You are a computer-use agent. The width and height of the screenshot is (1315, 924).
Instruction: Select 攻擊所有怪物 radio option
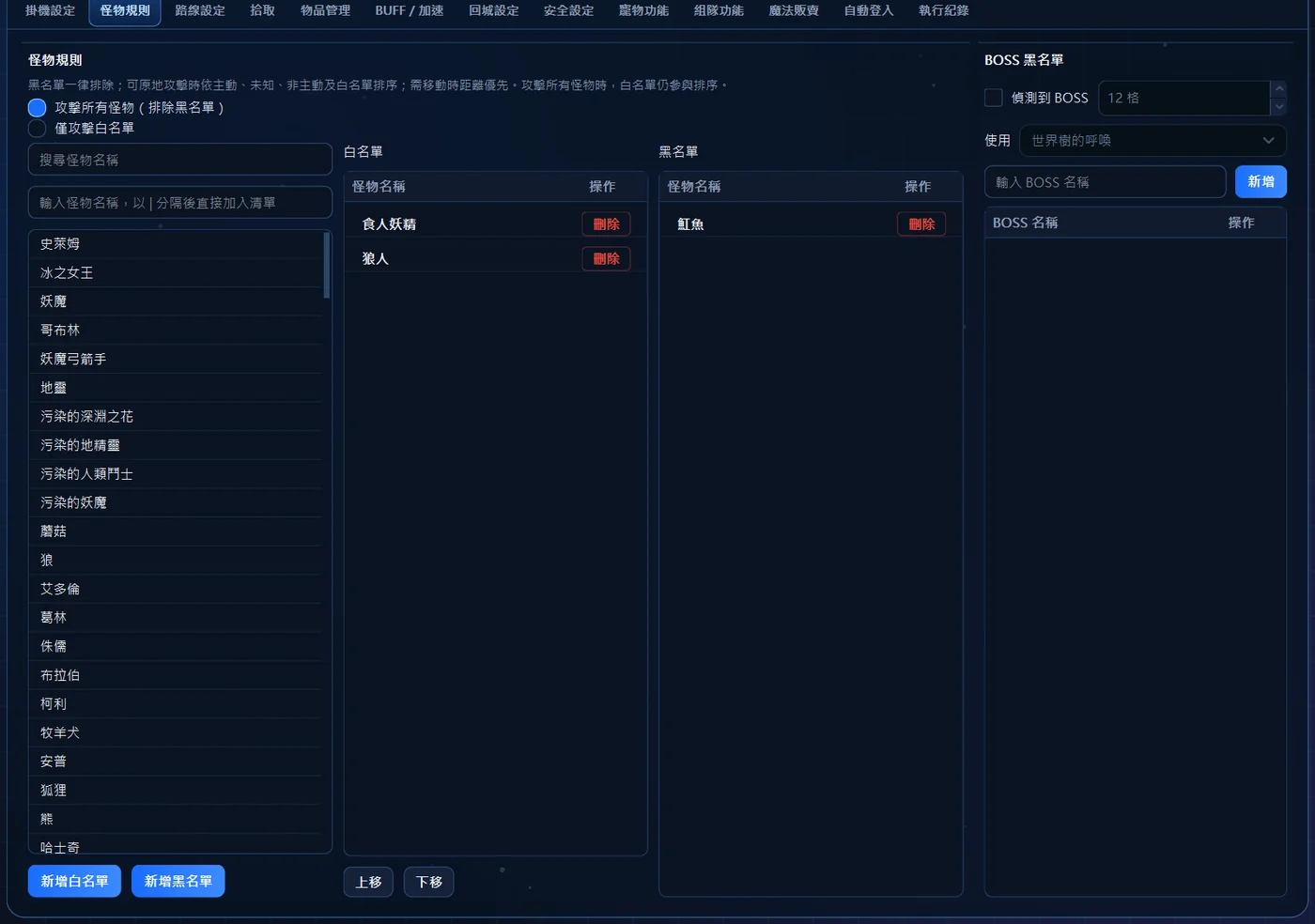[x=38, y=108]
